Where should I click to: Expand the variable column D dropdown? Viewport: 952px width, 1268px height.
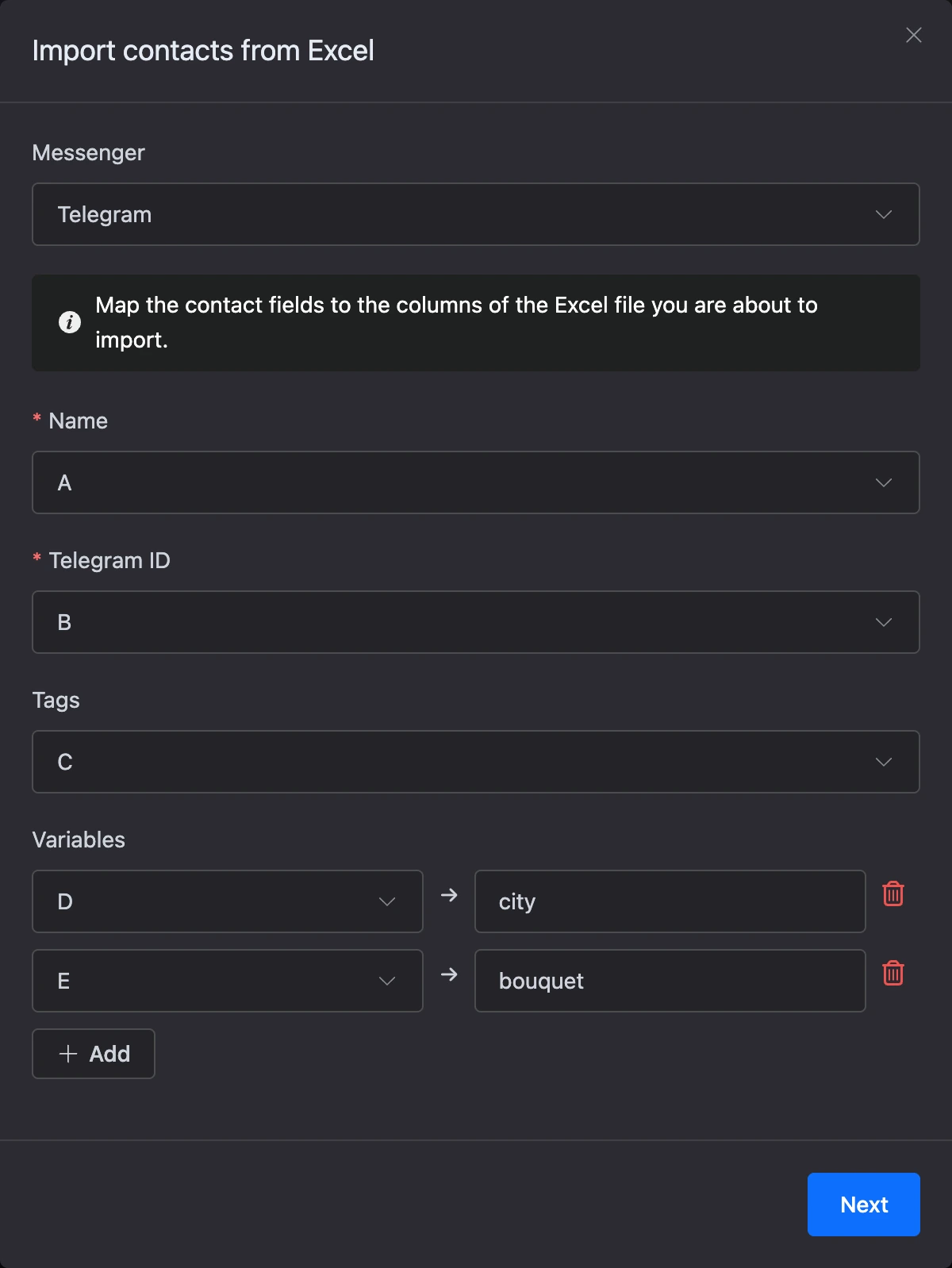coord(228,901)
